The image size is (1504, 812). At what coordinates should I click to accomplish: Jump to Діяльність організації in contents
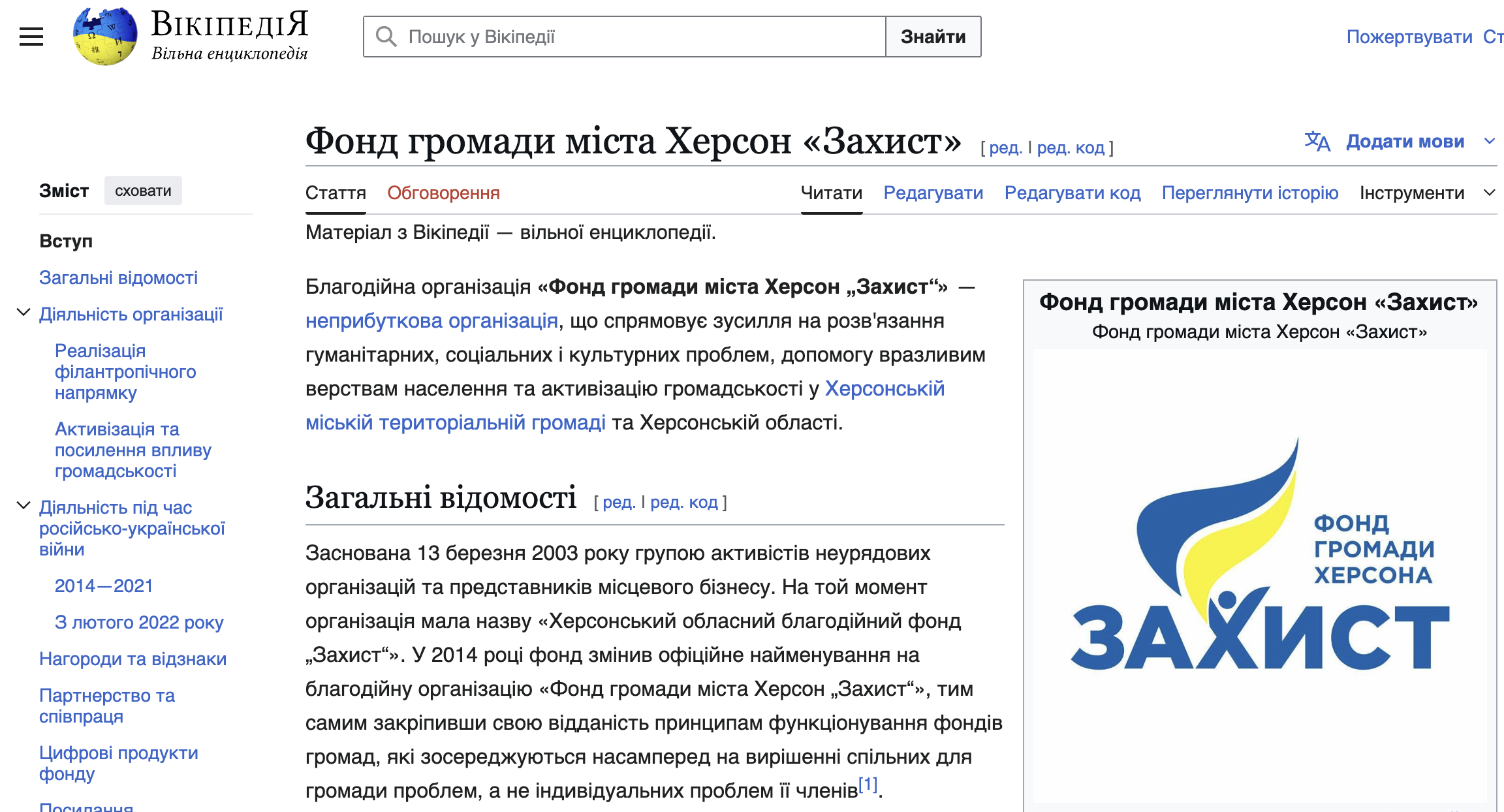[131, 314]
